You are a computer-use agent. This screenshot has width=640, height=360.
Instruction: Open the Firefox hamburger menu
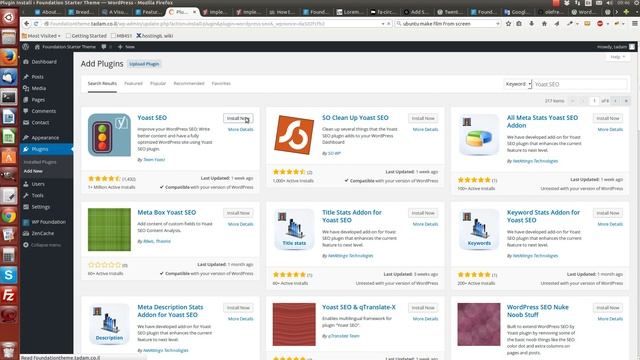pos(635,24)
